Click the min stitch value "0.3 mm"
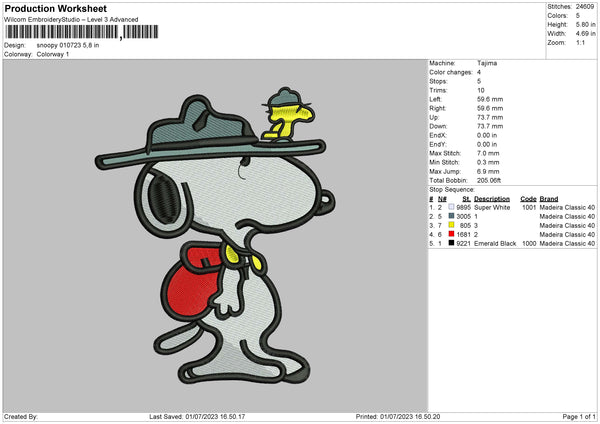Image resolution: width=600 pixels, height=424 pixels. pos(488,162)
